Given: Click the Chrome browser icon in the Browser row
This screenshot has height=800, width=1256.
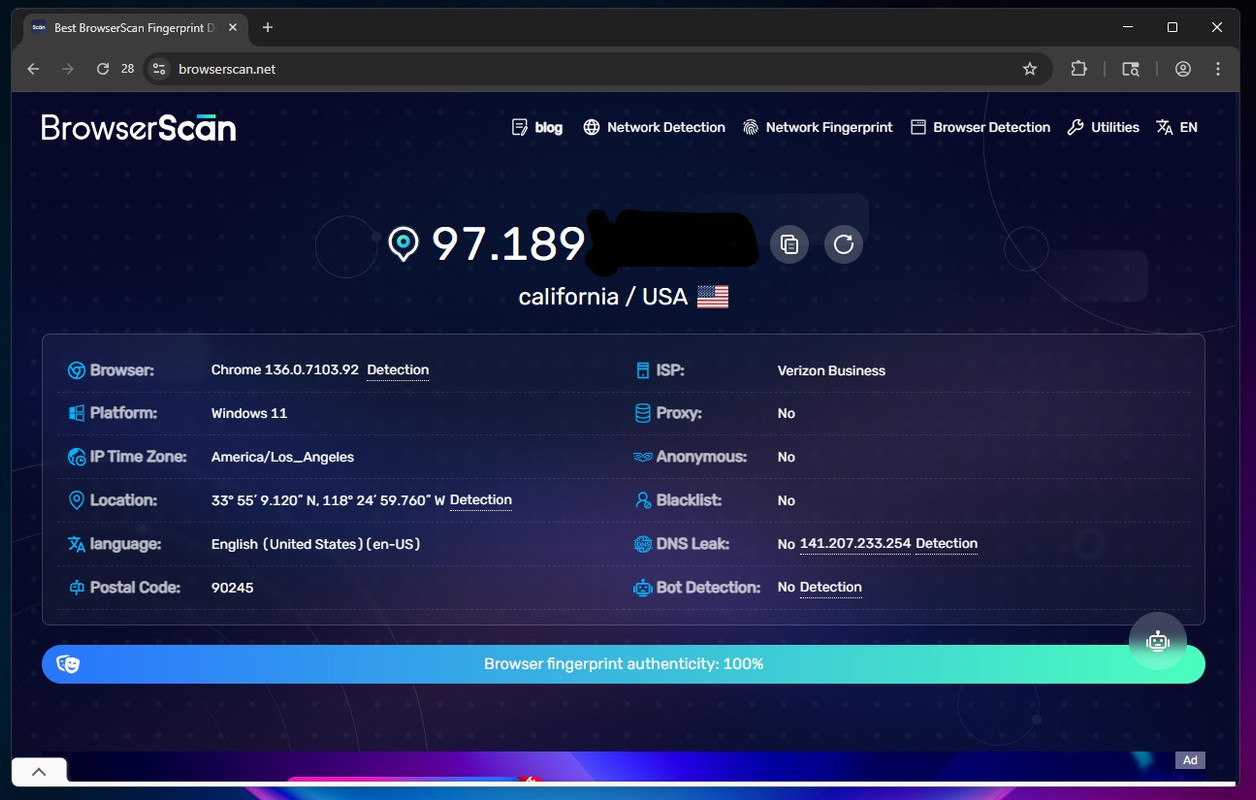Looking at the screenshot, I should (76, 370).
